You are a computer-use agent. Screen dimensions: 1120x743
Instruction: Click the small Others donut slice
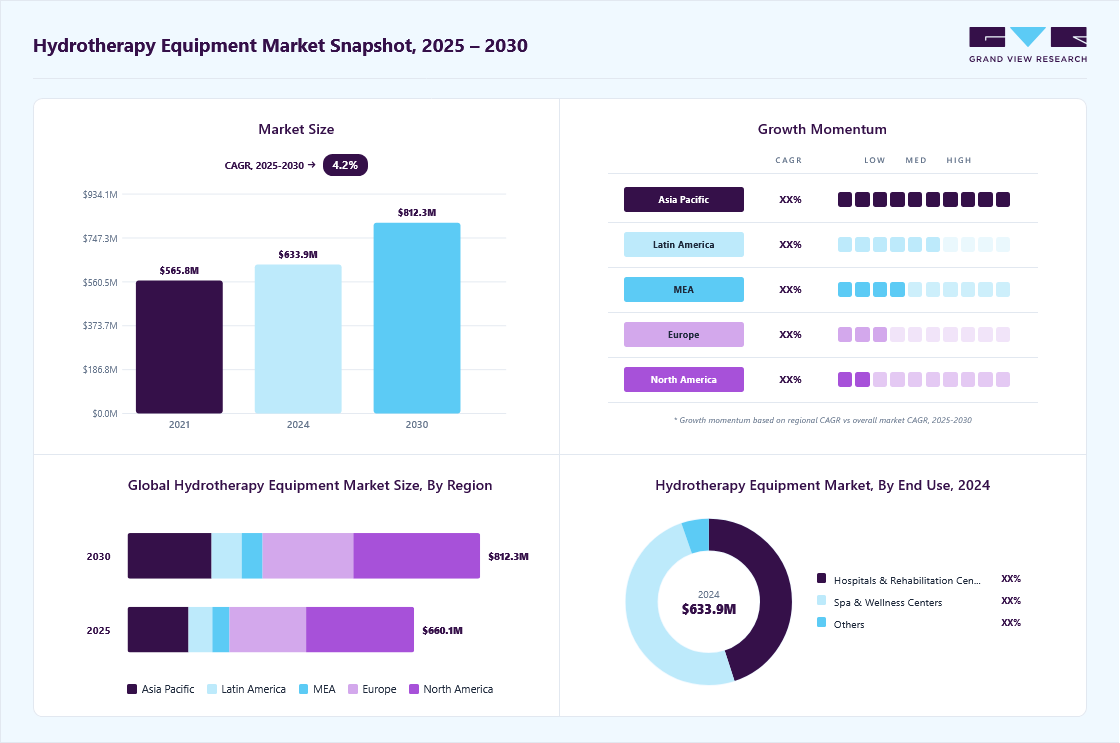click(697, 535)
